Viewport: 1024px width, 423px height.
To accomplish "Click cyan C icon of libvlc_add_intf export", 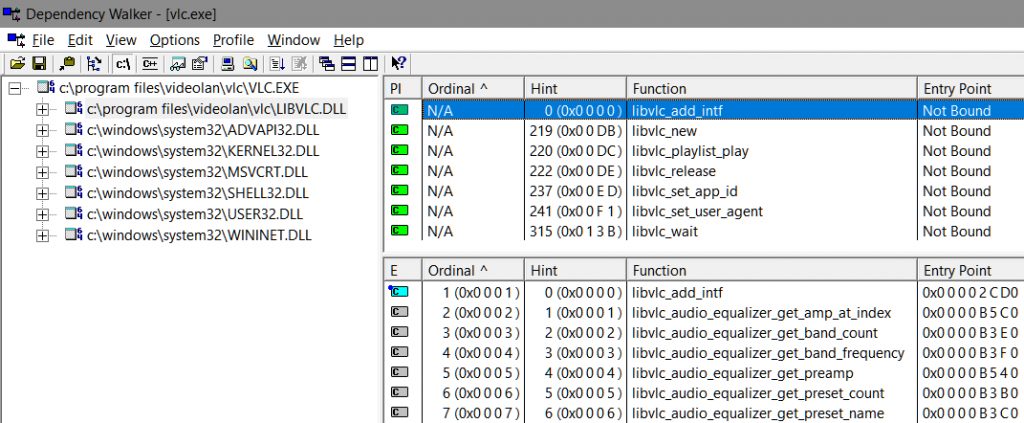I will (x=398, y=292).
